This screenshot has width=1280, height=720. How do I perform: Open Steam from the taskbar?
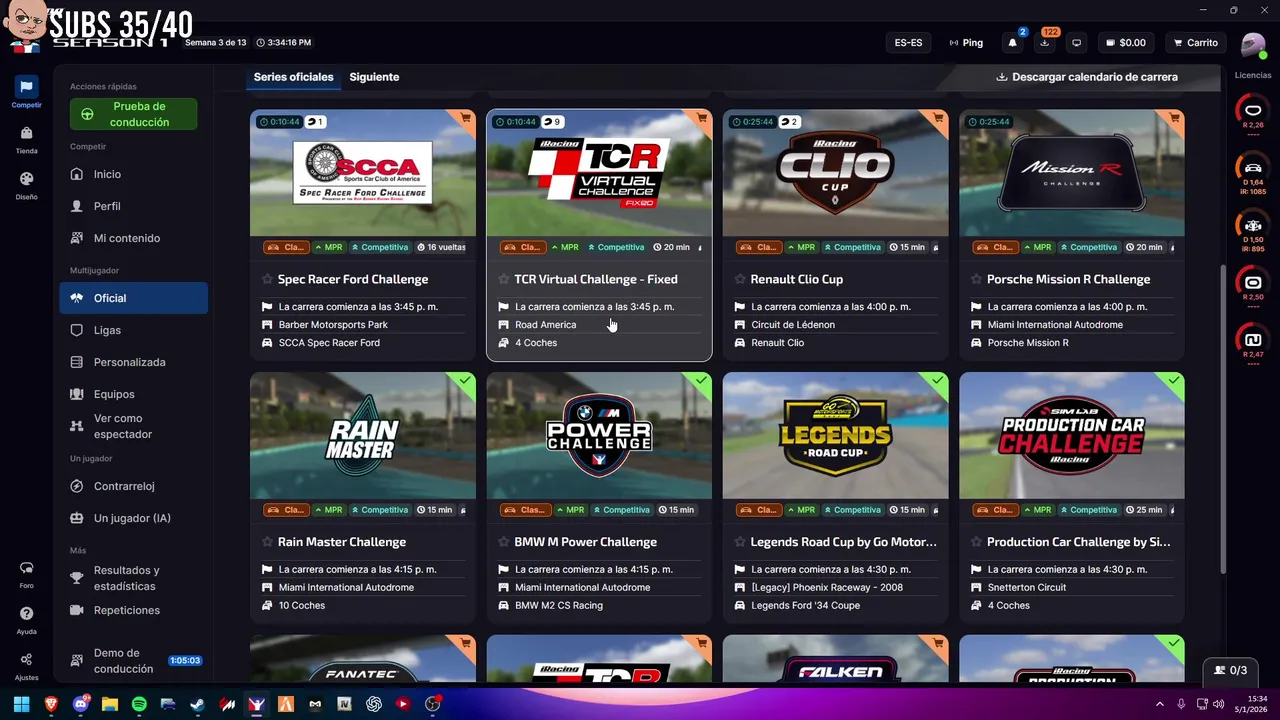(x=198, y=704)
